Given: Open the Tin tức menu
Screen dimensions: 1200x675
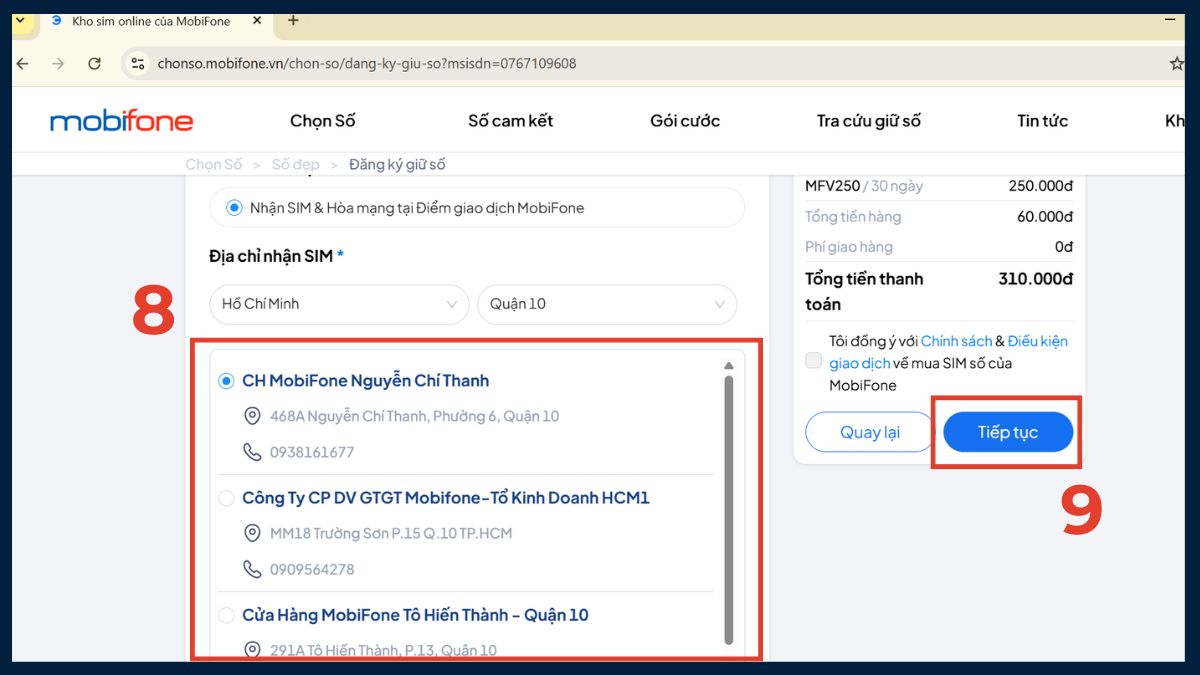Looking at the screenshot, I should pos(1043,121).
